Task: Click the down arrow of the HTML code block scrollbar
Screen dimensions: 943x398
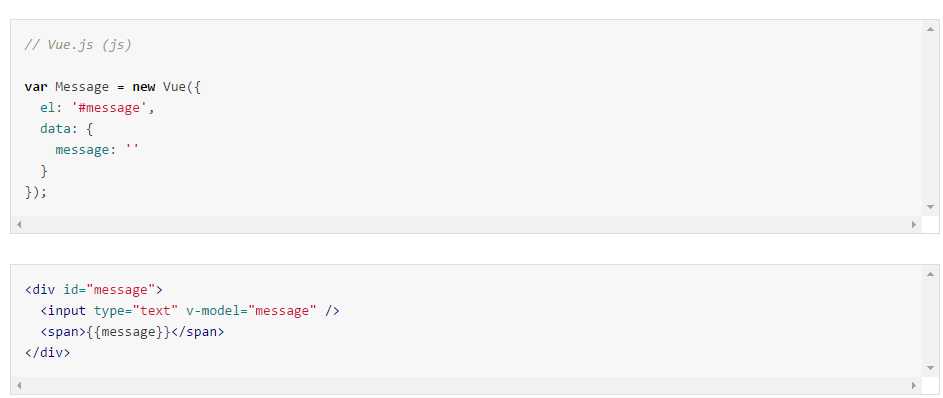Action: click(x=930, y=368)
